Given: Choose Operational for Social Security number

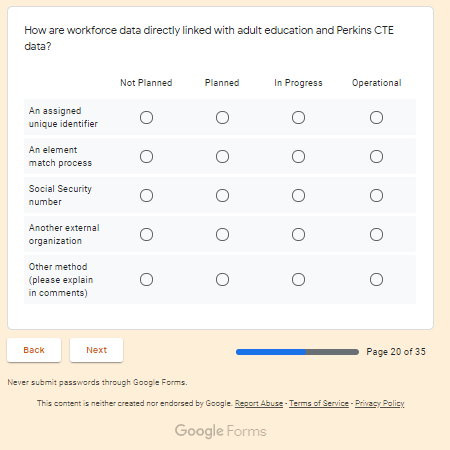Looking at the screenshot, I should pyautogui.click(x=376, y=195).
